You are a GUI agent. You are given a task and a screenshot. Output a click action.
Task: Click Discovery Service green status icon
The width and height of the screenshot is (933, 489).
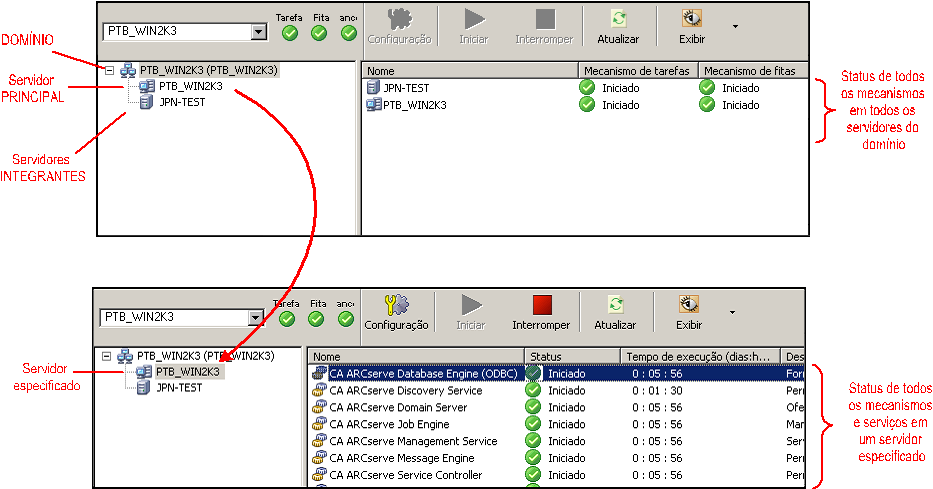click(533, 390)
